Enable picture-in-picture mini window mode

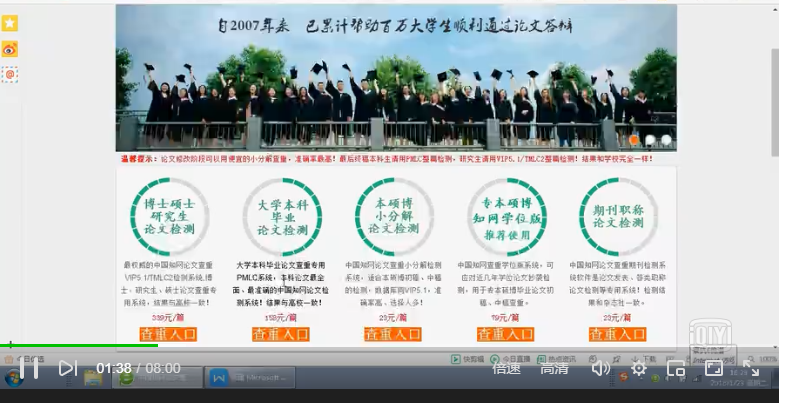click(x=676, y=369)
